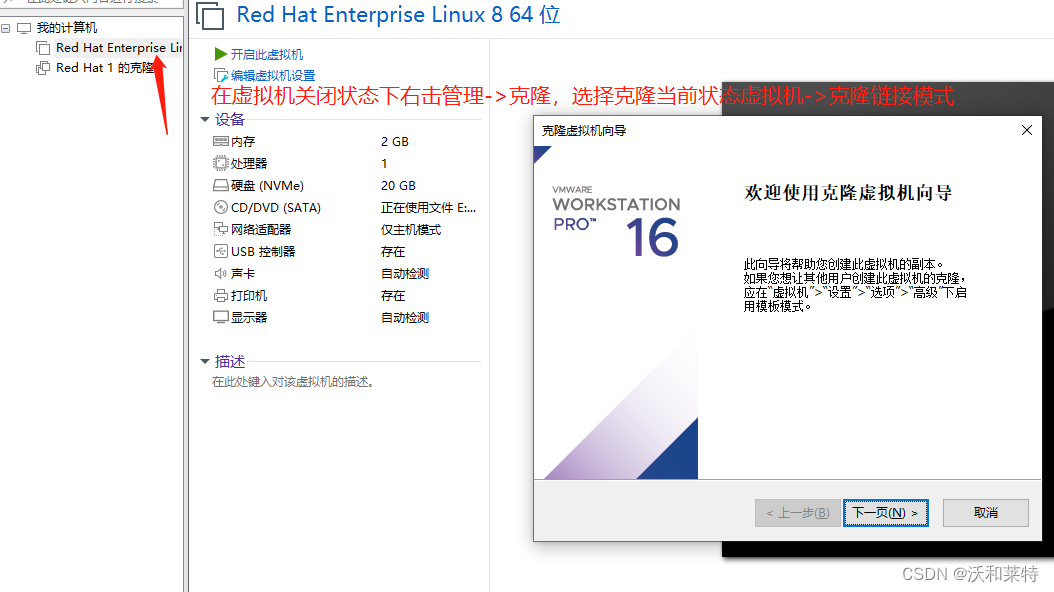Image resolution: width=1054 pixels, height=592 pixels.
Task: Select the network adapter icon
Action: coord(220,229)
